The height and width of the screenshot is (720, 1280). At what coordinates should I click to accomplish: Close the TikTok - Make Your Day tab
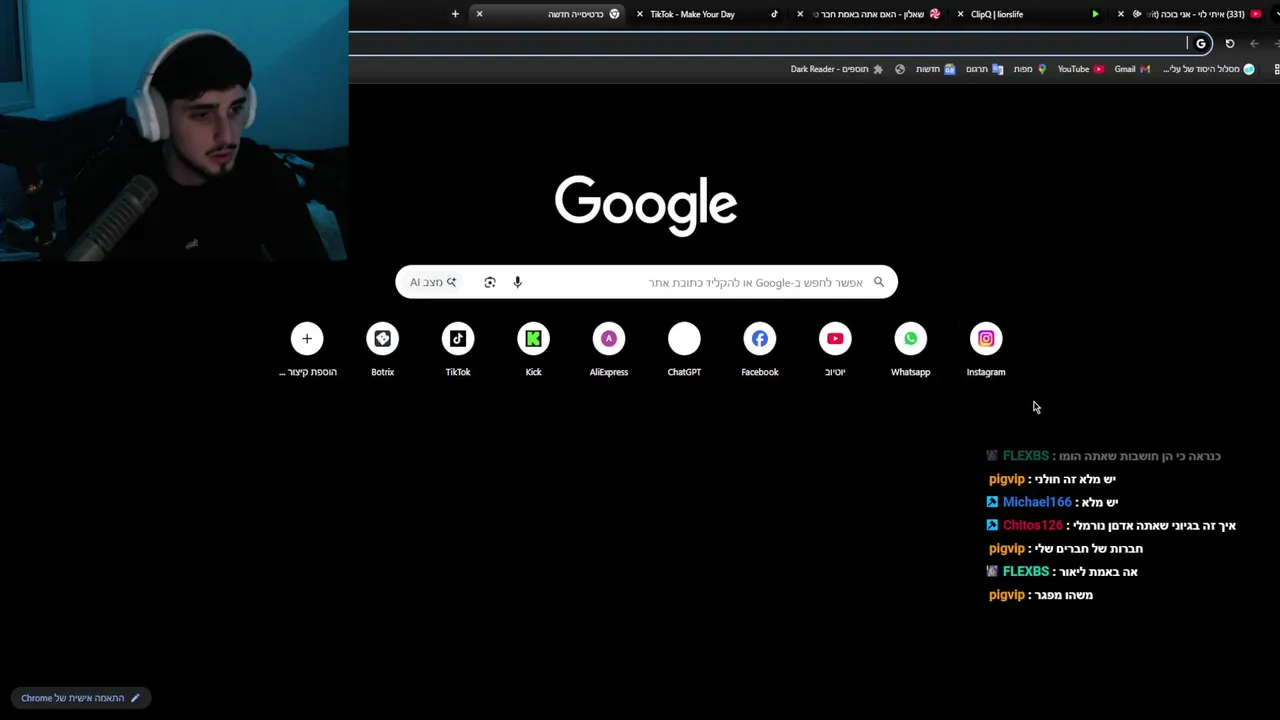[640, 14]
